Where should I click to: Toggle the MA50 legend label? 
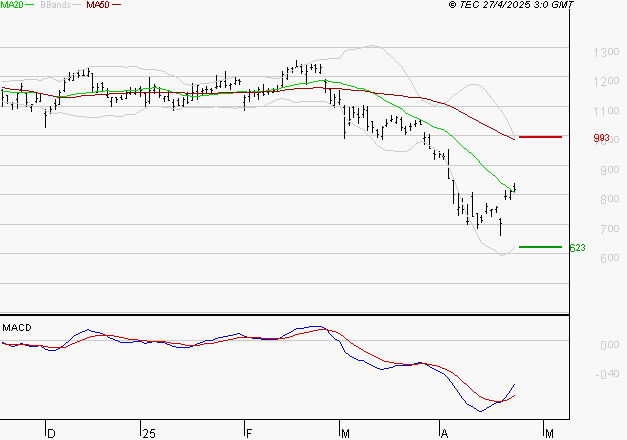98,5
